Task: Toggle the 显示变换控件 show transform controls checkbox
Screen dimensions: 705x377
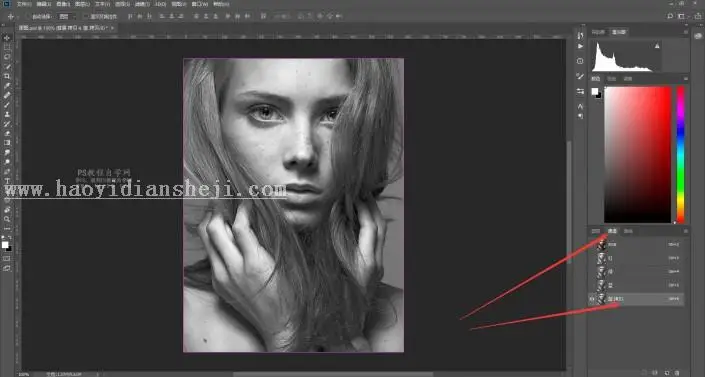Action: 86,16
